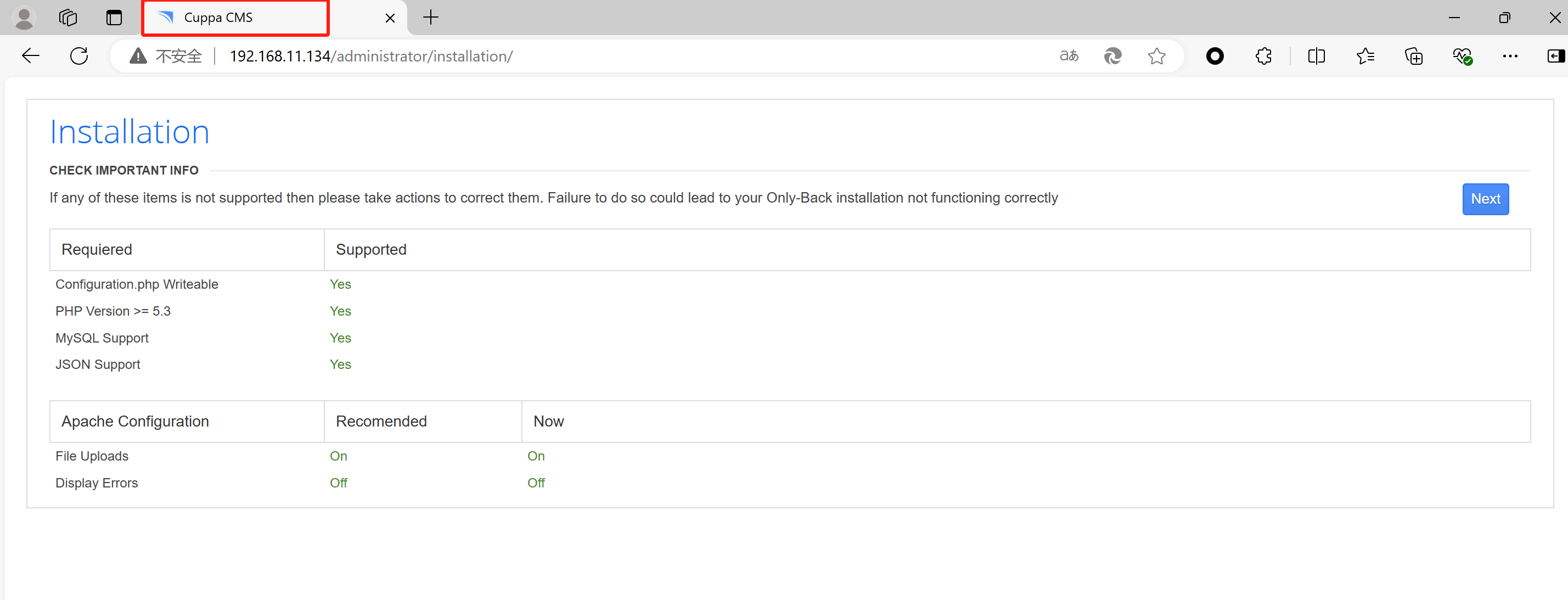Open Browser essentials heart icon

point(1462,56)
